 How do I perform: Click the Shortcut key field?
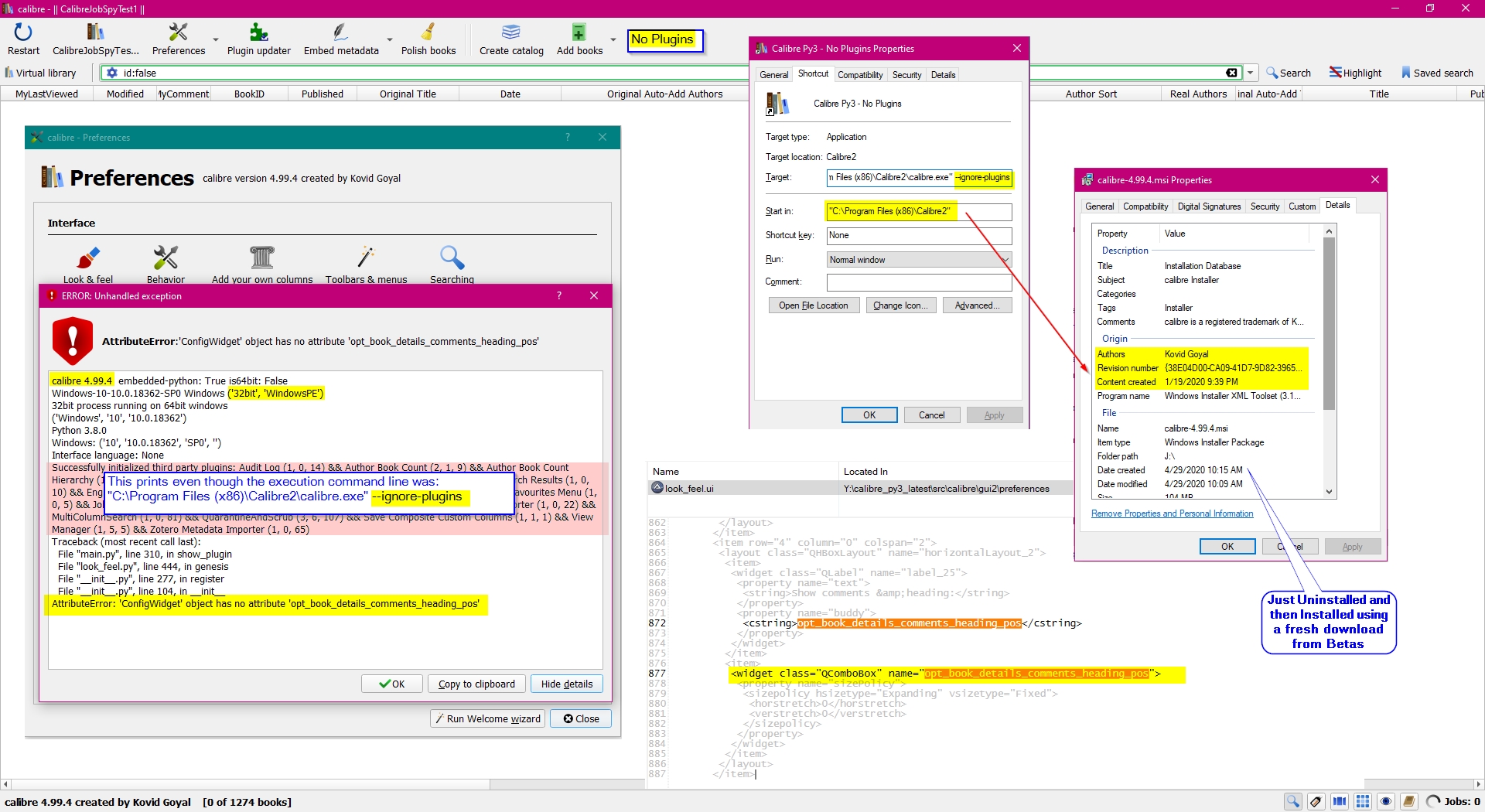919,235
